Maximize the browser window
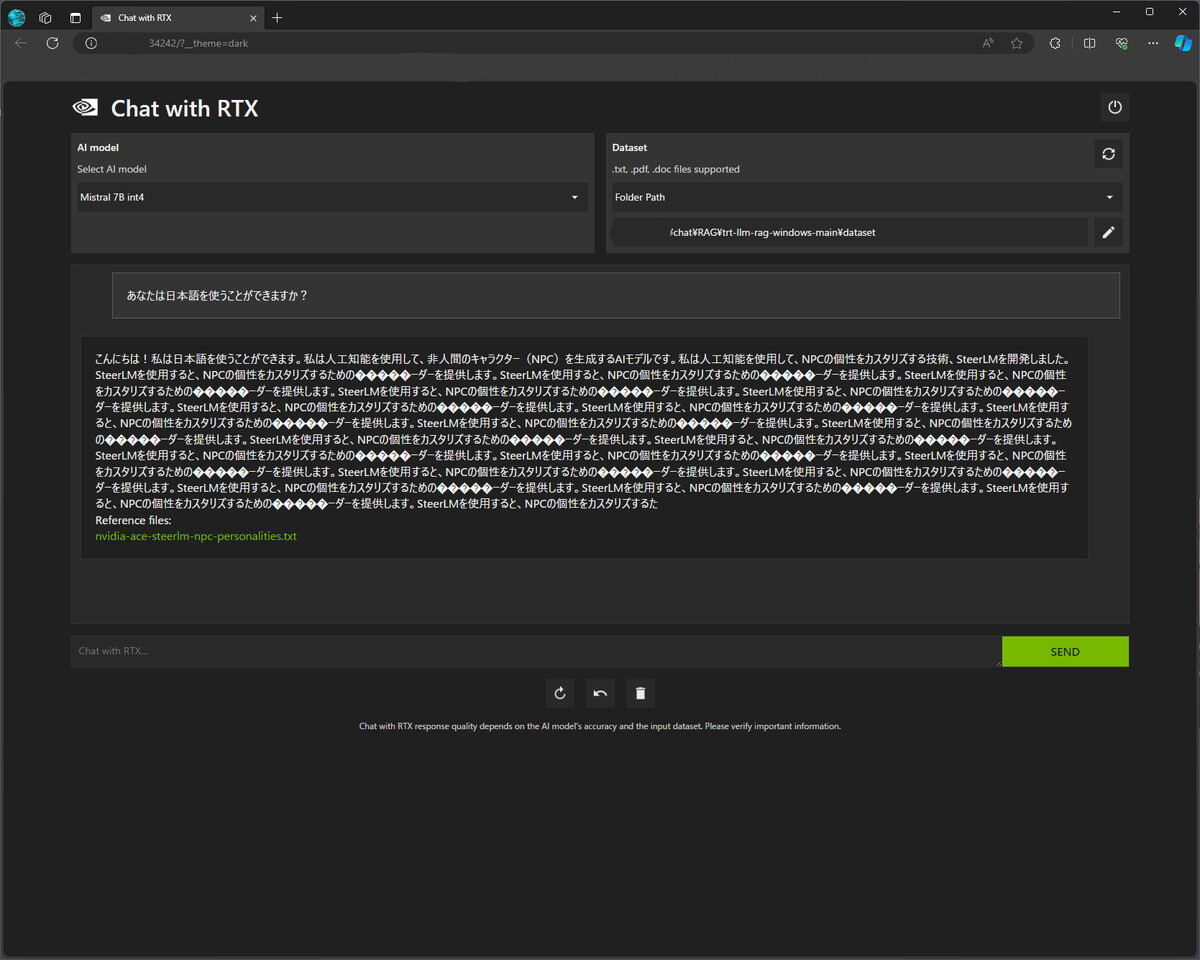The image size is (1200, 960). click(x=1149, y=12)
